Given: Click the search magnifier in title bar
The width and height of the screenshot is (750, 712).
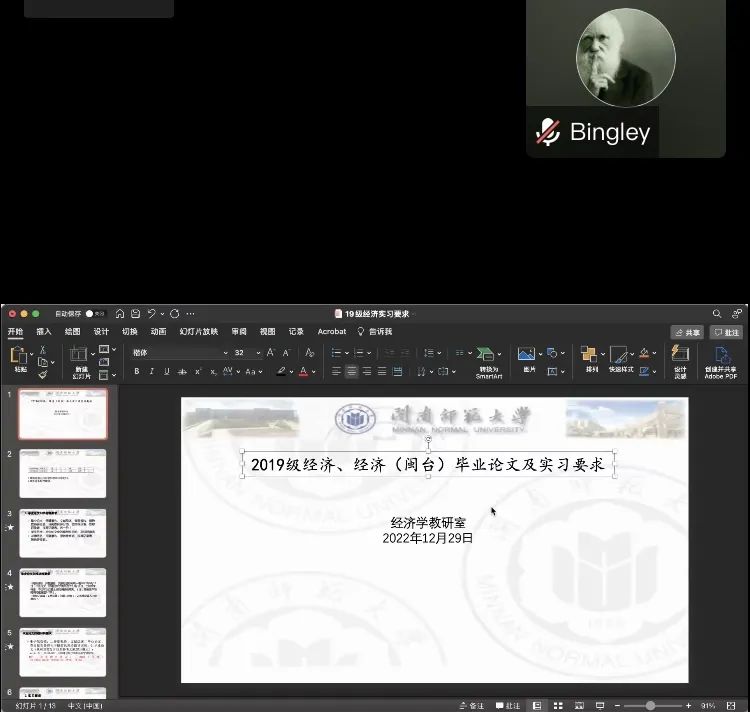Looking at the screenshot, I should pos(717,314).
